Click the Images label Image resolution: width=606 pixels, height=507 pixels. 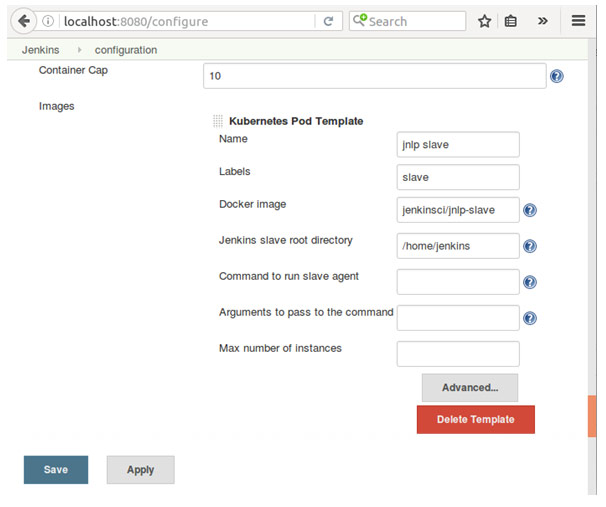pos(56,106)
